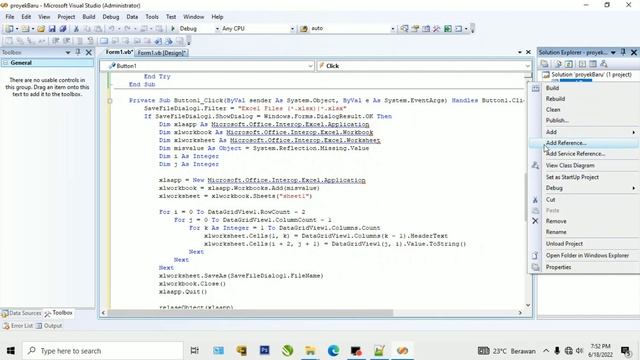Toggle auto-hide pin on Toolbox panel
The height and width of the screenshot is (360, 640).
(78, 52)
